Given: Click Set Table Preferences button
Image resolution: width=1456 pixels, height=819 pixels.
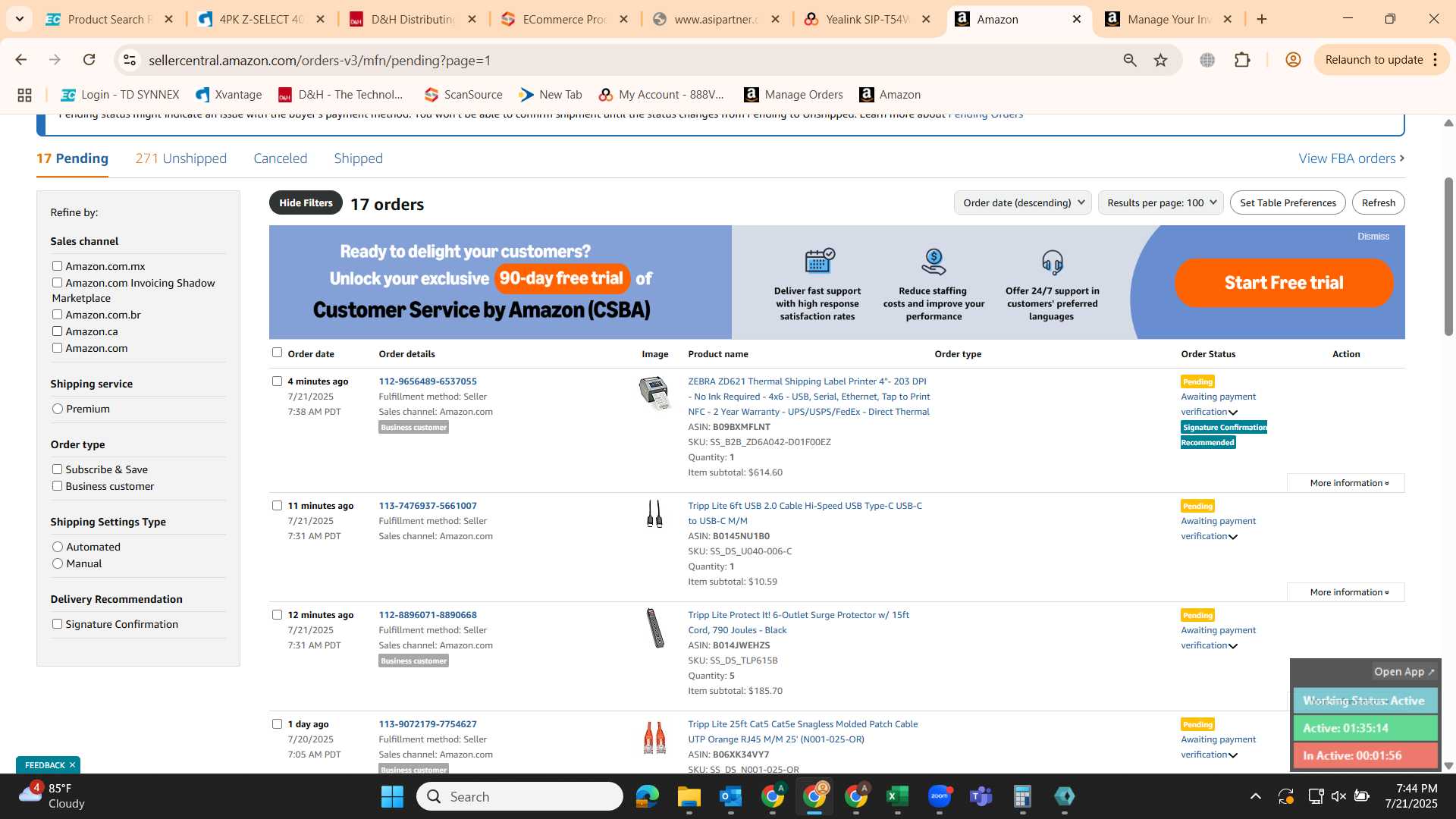Looking at the screenshot, I should tap(1288, 202).
